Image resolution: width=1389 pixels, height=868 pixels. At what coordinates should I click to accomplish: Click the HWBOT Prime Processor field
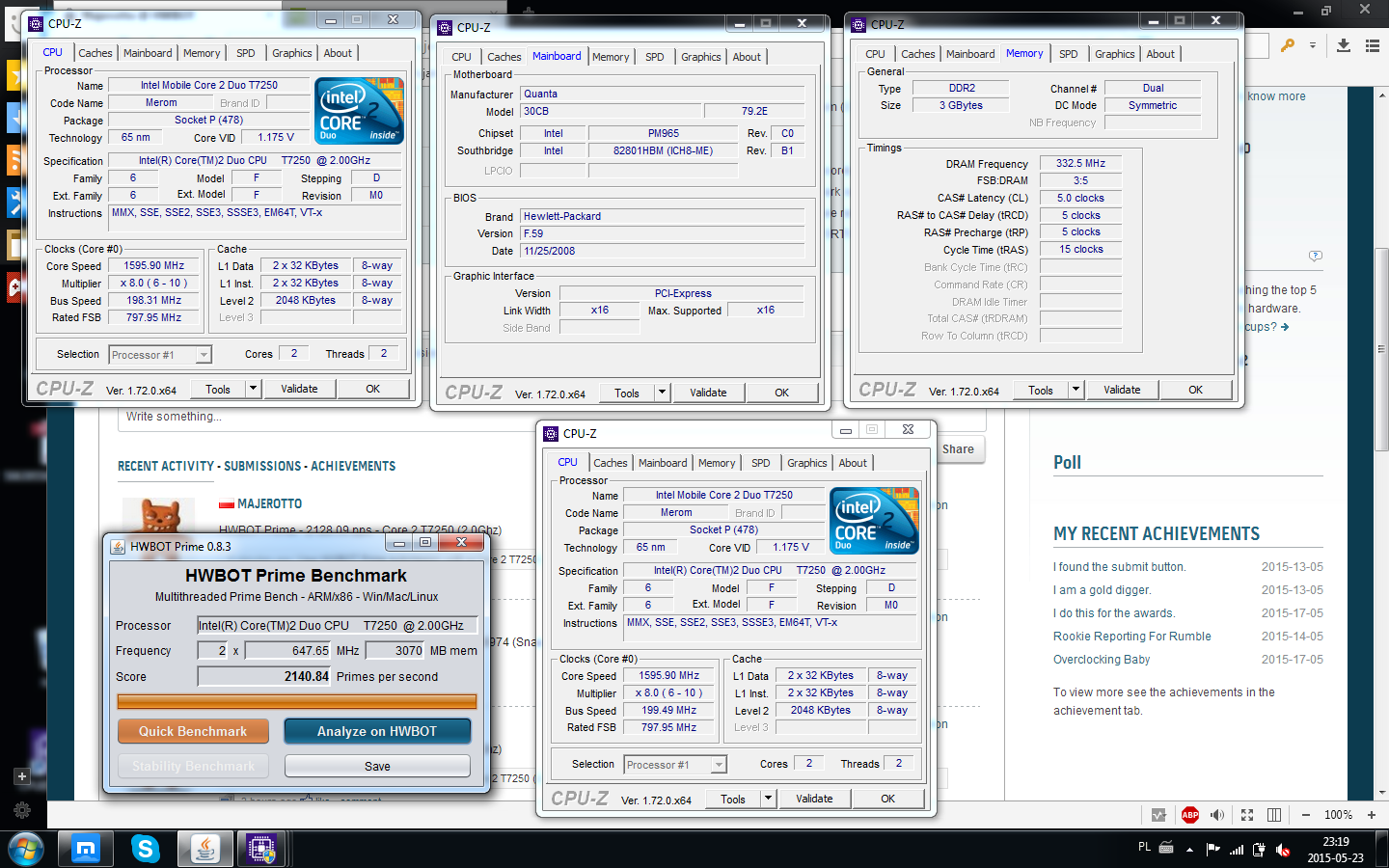pos(337,625)
